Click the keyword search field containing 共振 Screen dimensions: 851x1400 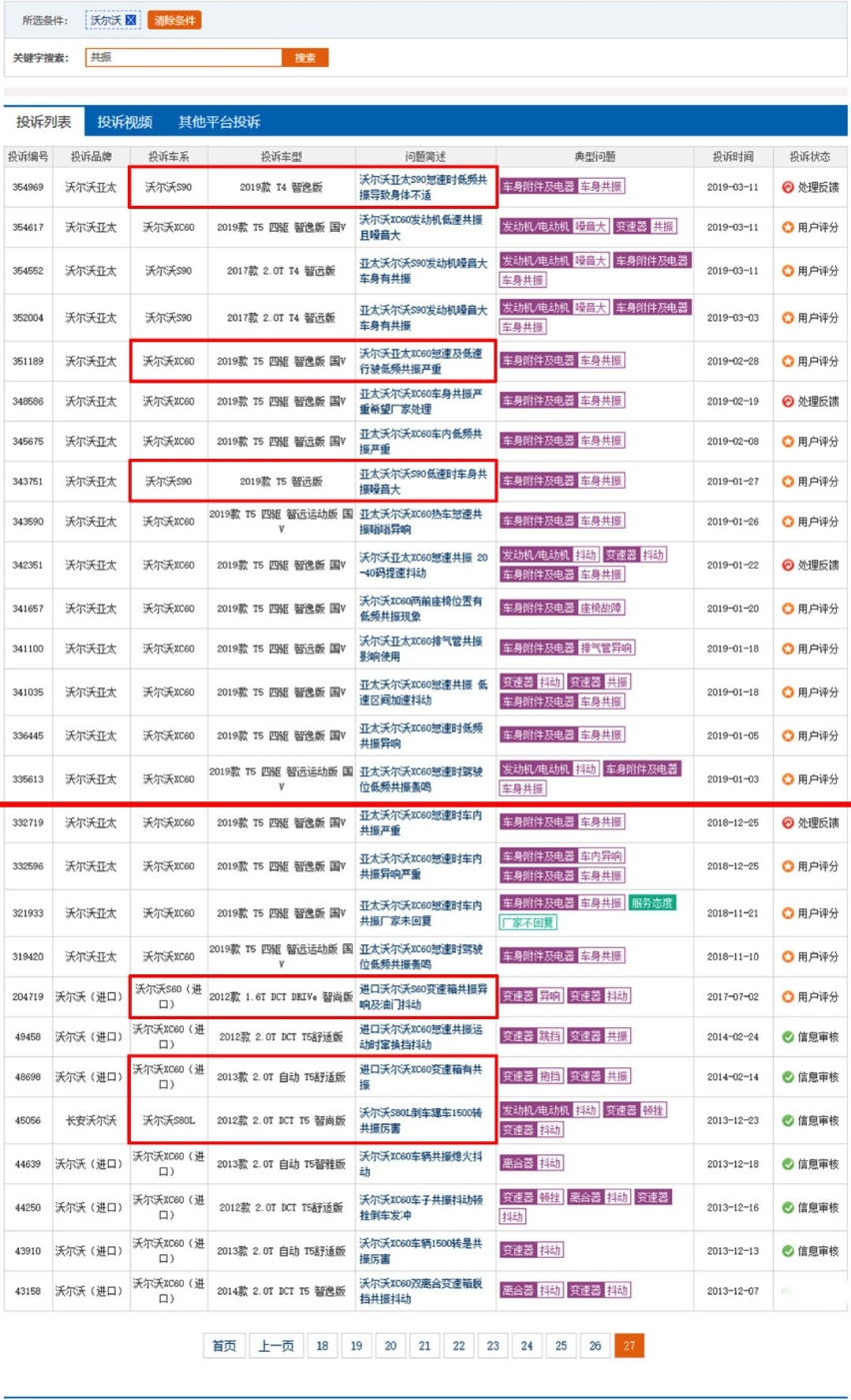tap(184, 58)
